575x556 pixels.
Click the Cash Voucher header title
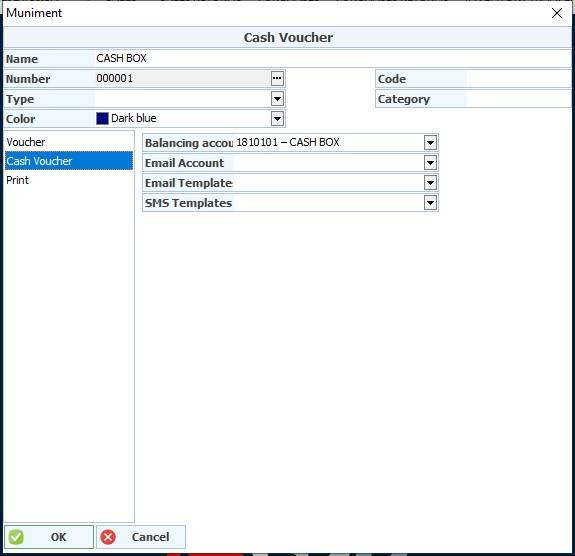288,37
